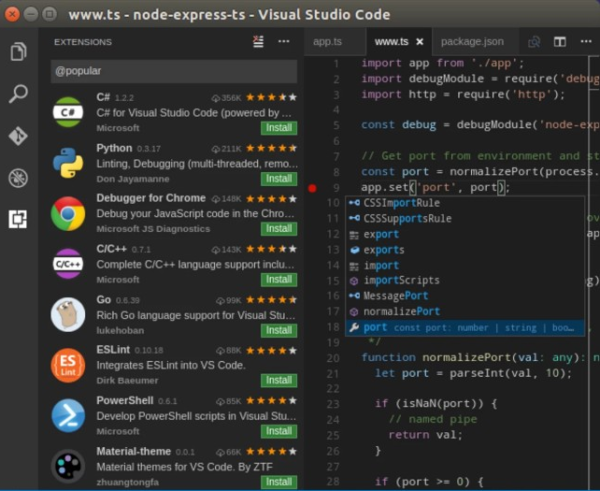This screenshot has height=491, width=600.
Task: Install the Python extension
Action: (x=279, y=179)
